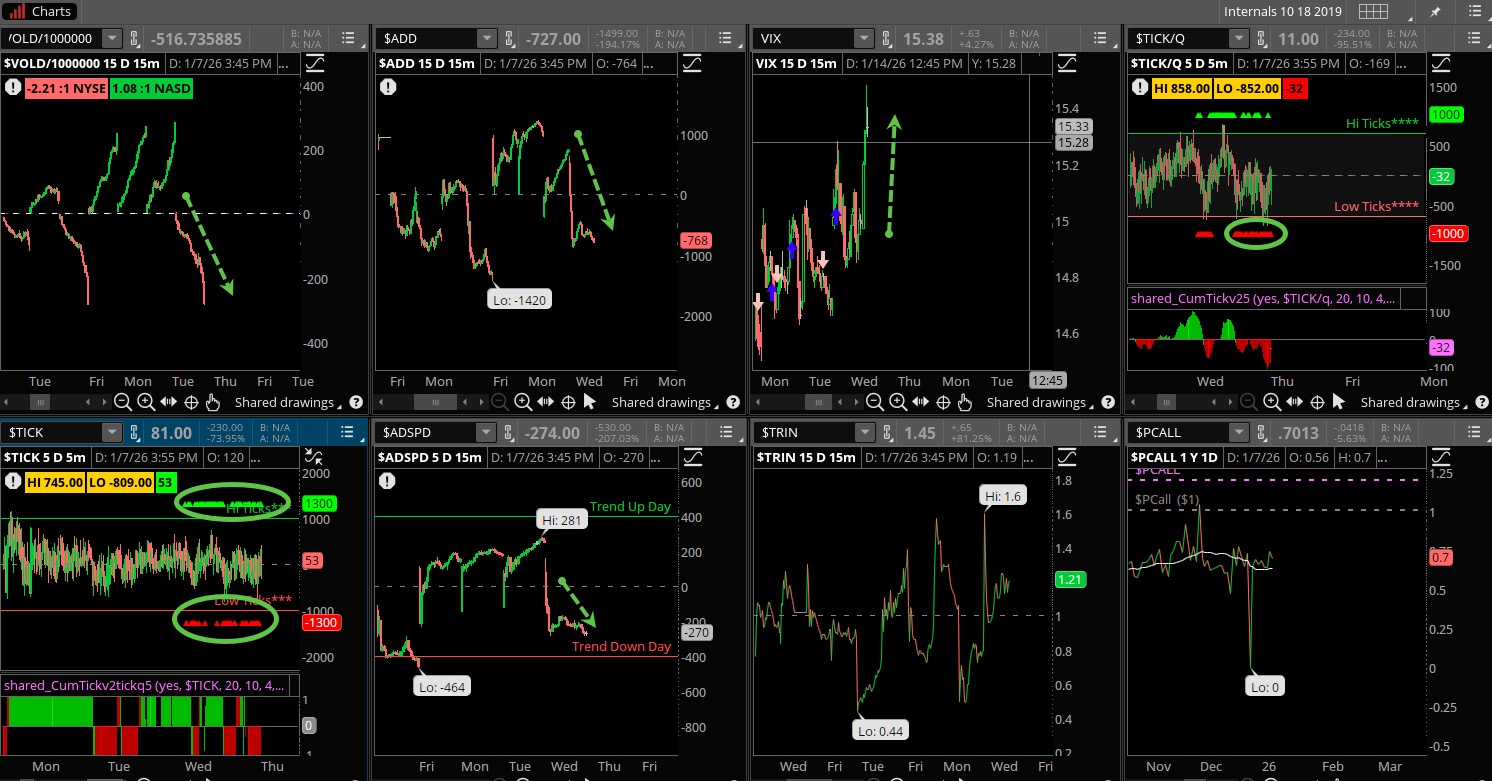The height and width of the screenshot is (781, 1492).
Task: Toggle the pin icon in top bar
Action: (x=1436, y=12)
